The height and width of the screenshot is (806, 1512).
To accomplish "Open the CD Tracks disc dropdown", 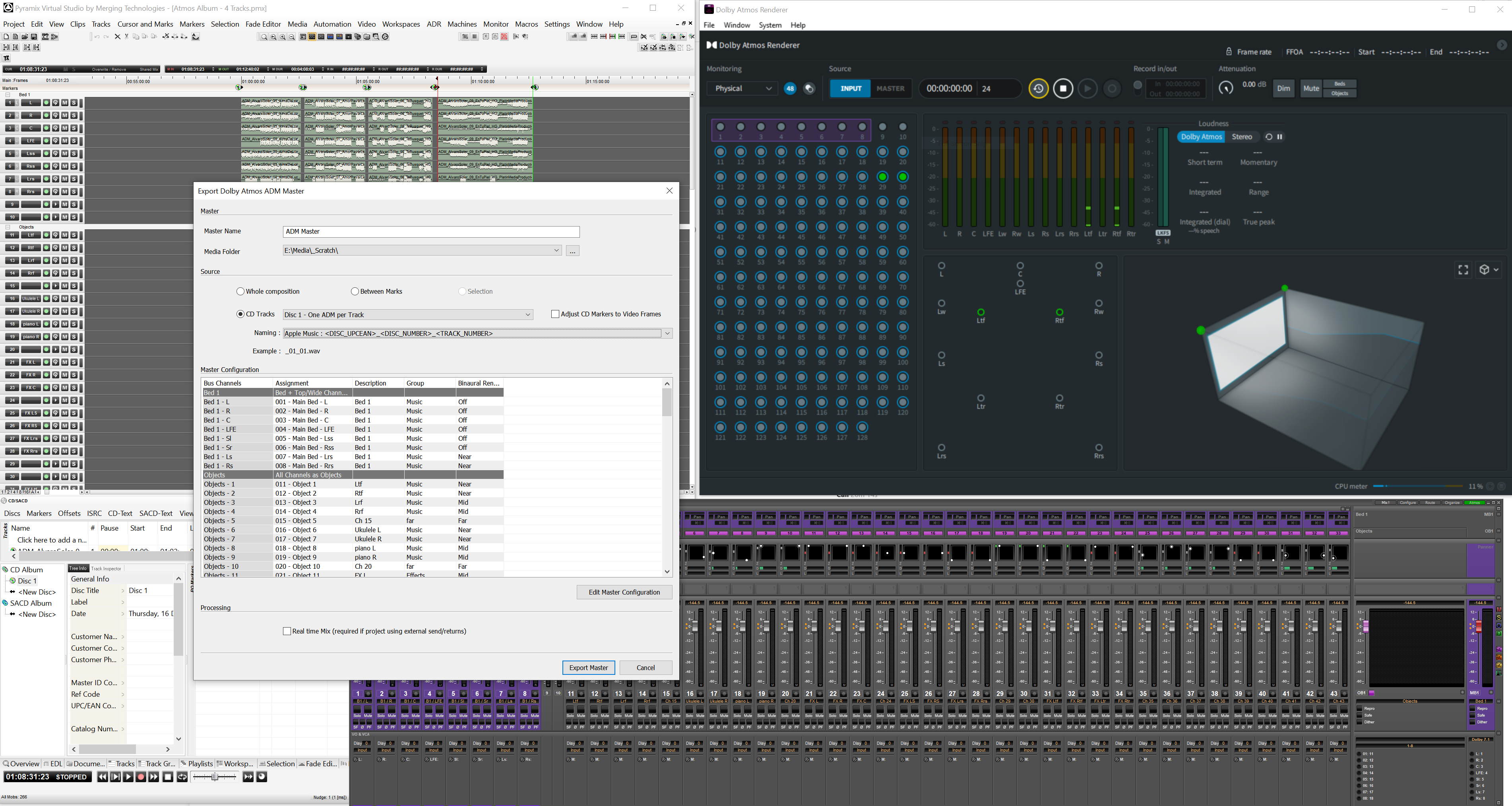I will pos(527,315).
